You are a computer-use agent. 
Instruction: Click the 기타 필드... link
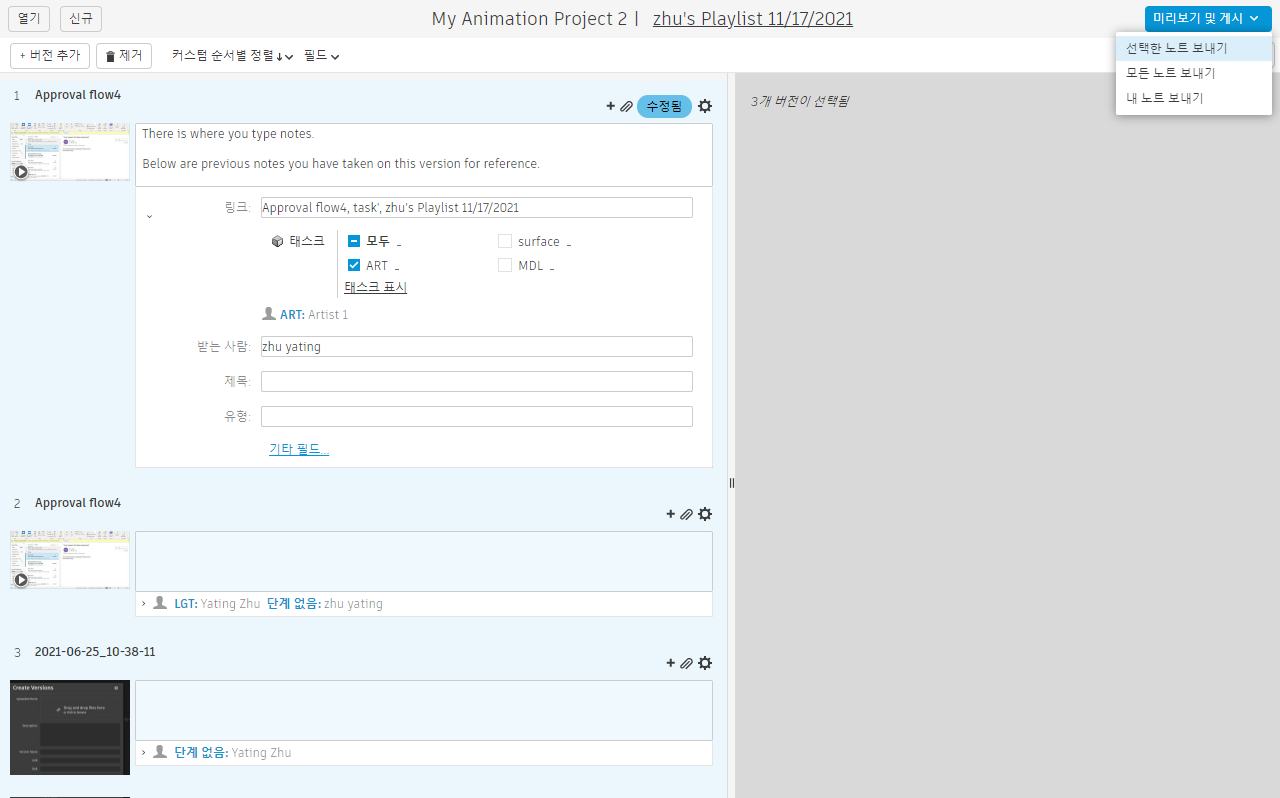tap(299, 449)
